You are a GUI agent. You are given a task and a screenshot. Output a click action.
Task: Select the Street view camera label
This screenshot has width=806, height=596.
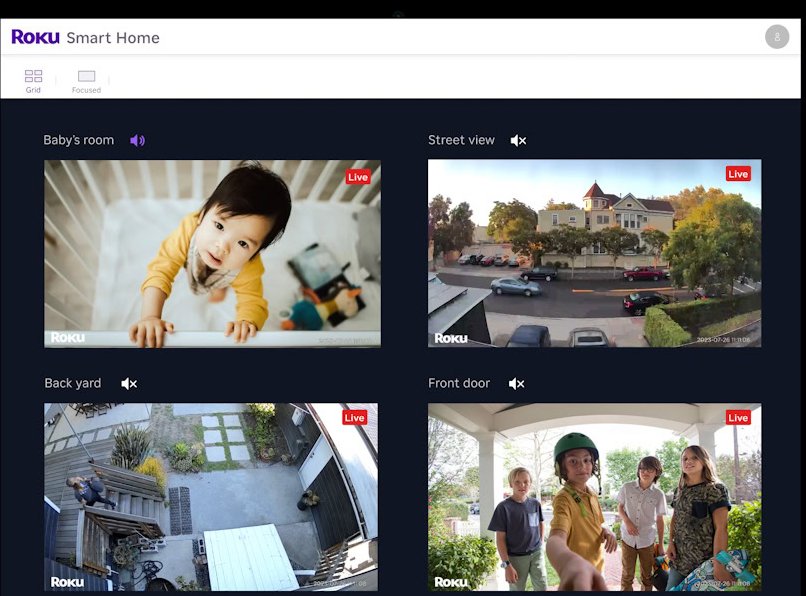[461, 140]
